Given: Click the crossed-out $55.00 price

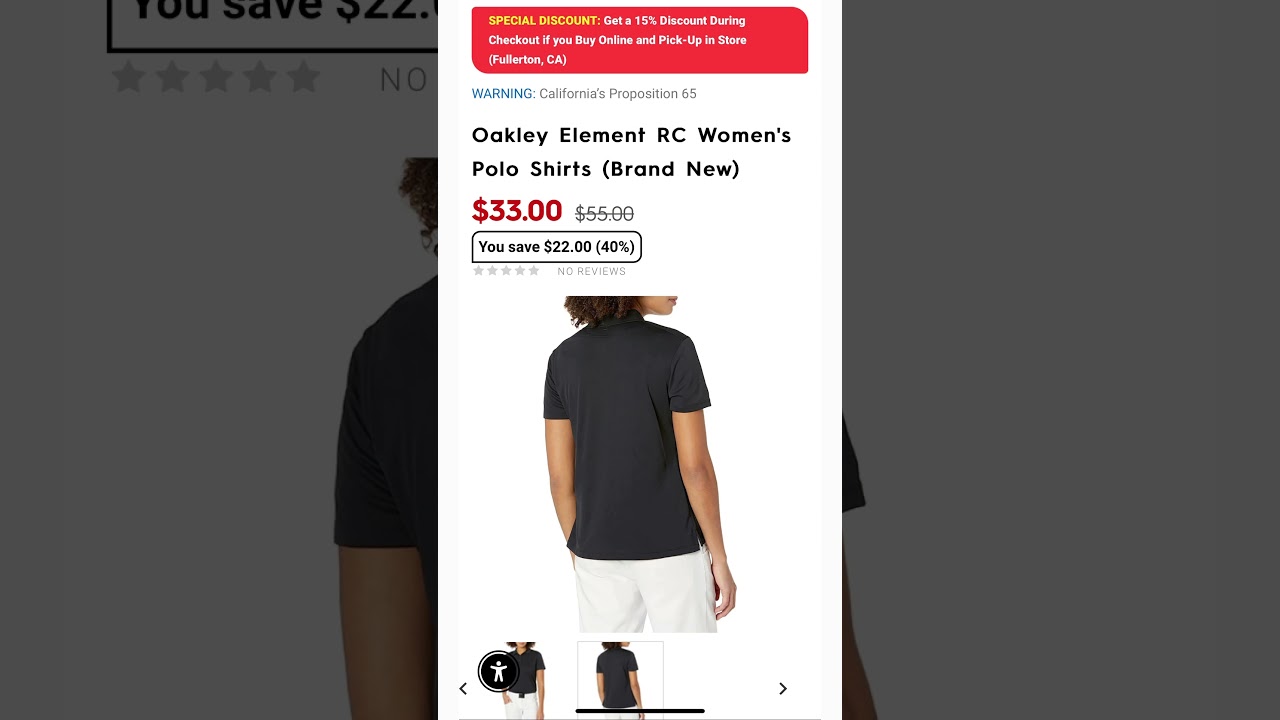Looking at the screenshot, I should 604,214.
